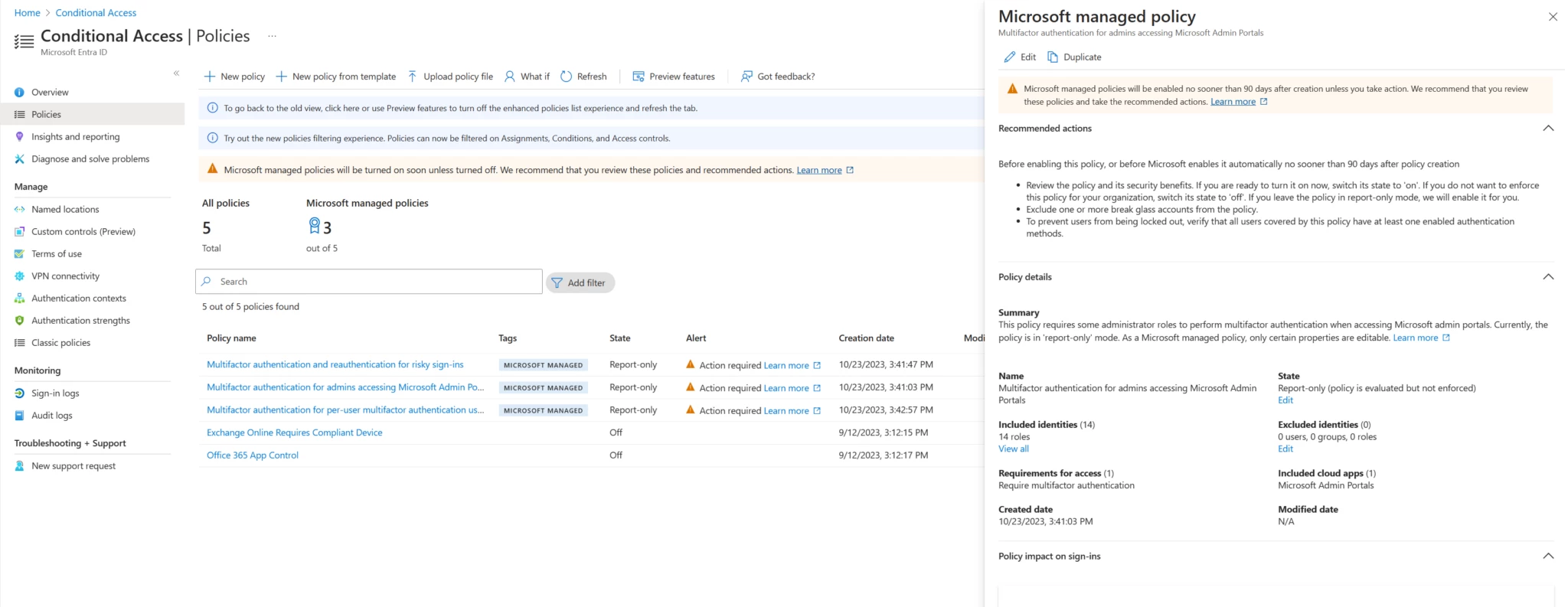Viewport: 1568px width, 607px height.
Task: Click the Upload policy file icon
Action: (x=413, y=77)
